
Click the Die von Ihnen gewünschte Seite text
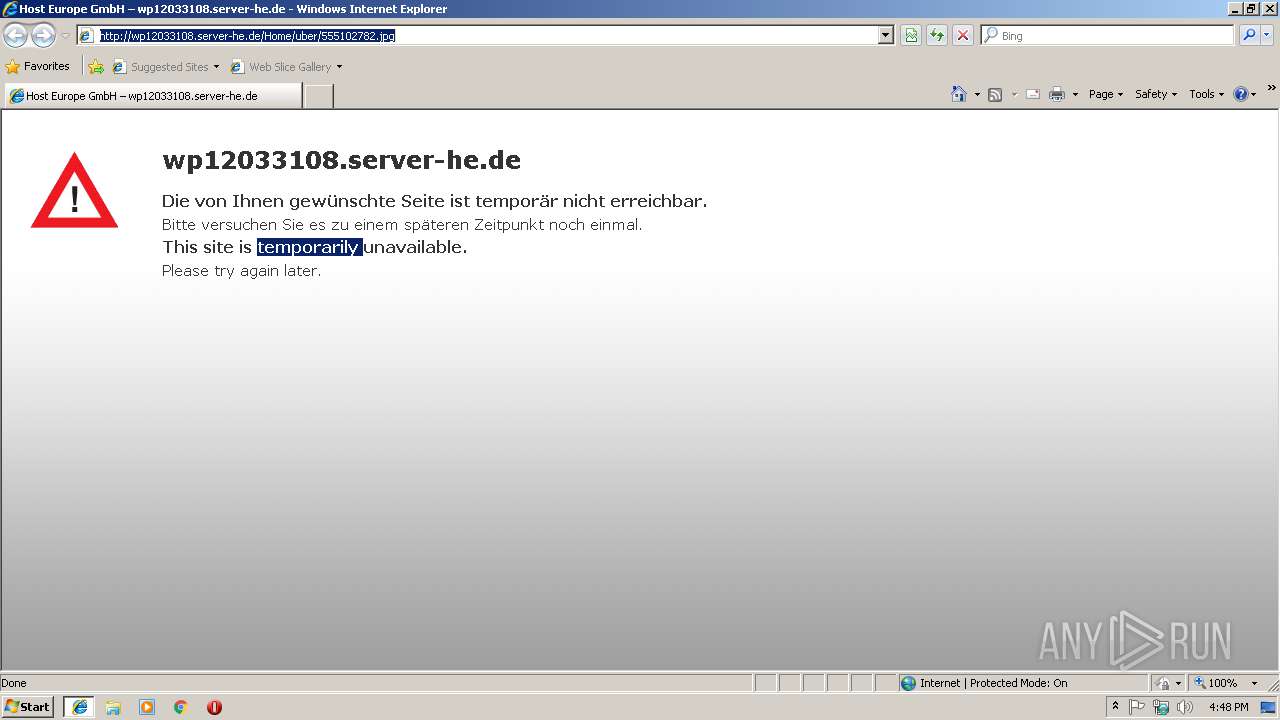point(434,201)
